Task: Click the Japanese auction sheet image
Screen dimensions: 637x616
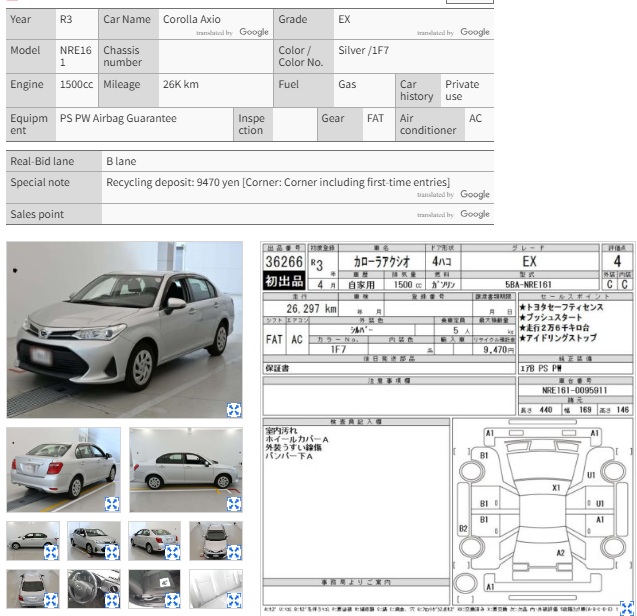Action: click(x=448, y=427)
